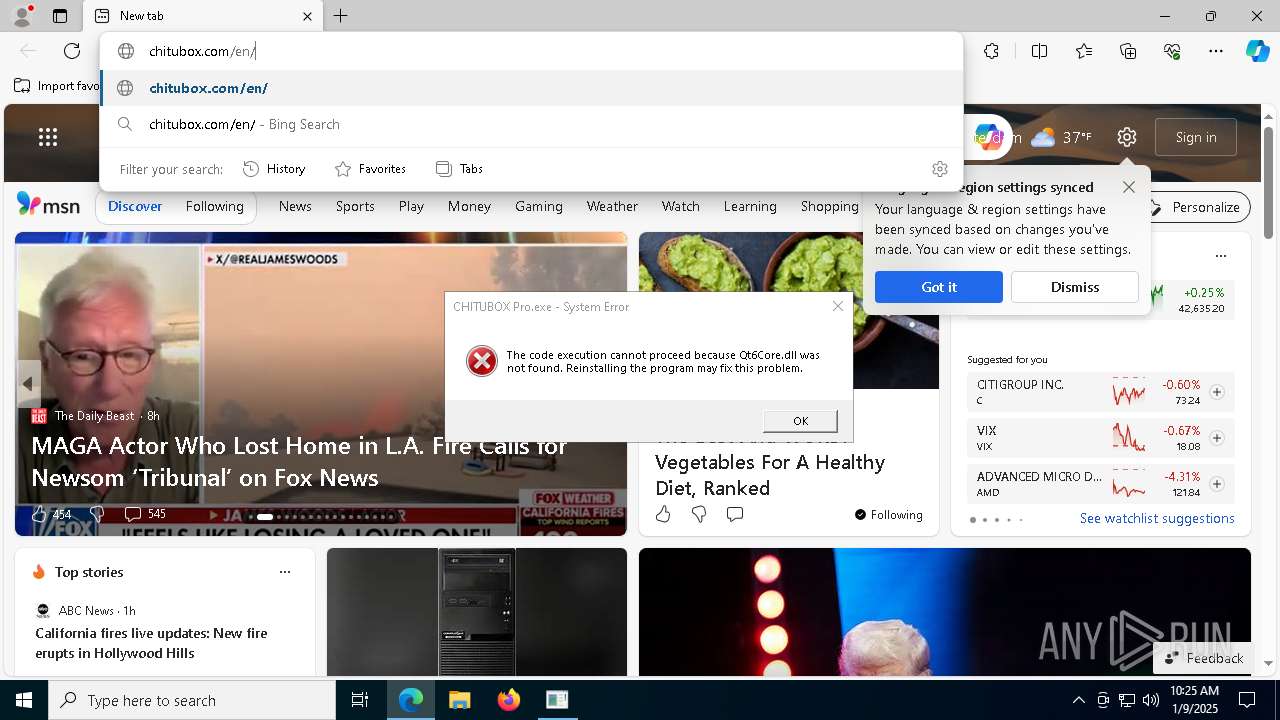Open California fires live updates story
Screen dimensions: 1280x720
[151, 643]
